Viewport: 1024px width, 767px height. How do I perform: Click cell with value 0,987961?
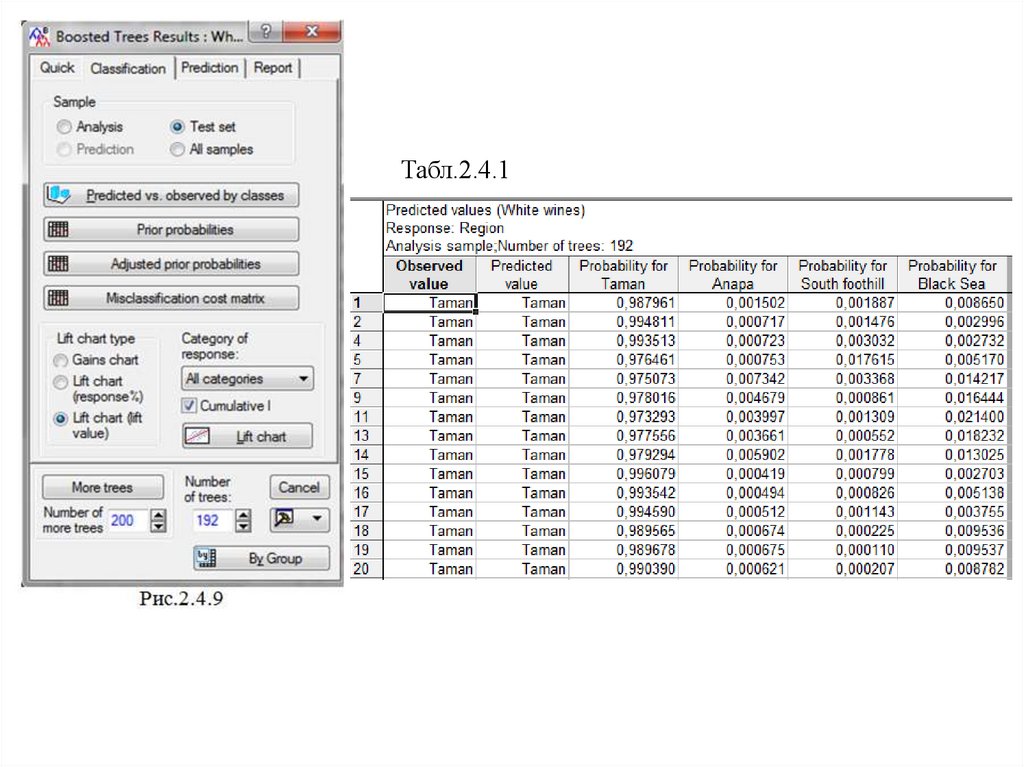pos(624,302)
